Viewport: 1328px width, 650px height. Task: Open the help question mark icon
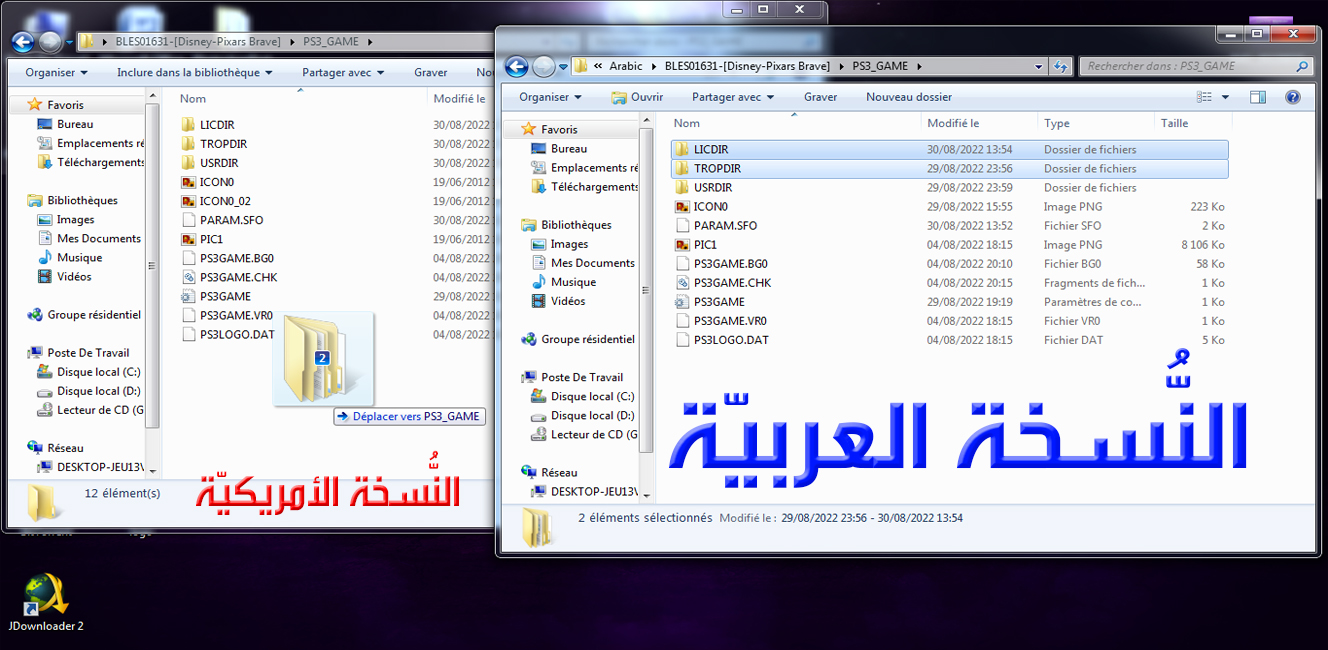1292,97
